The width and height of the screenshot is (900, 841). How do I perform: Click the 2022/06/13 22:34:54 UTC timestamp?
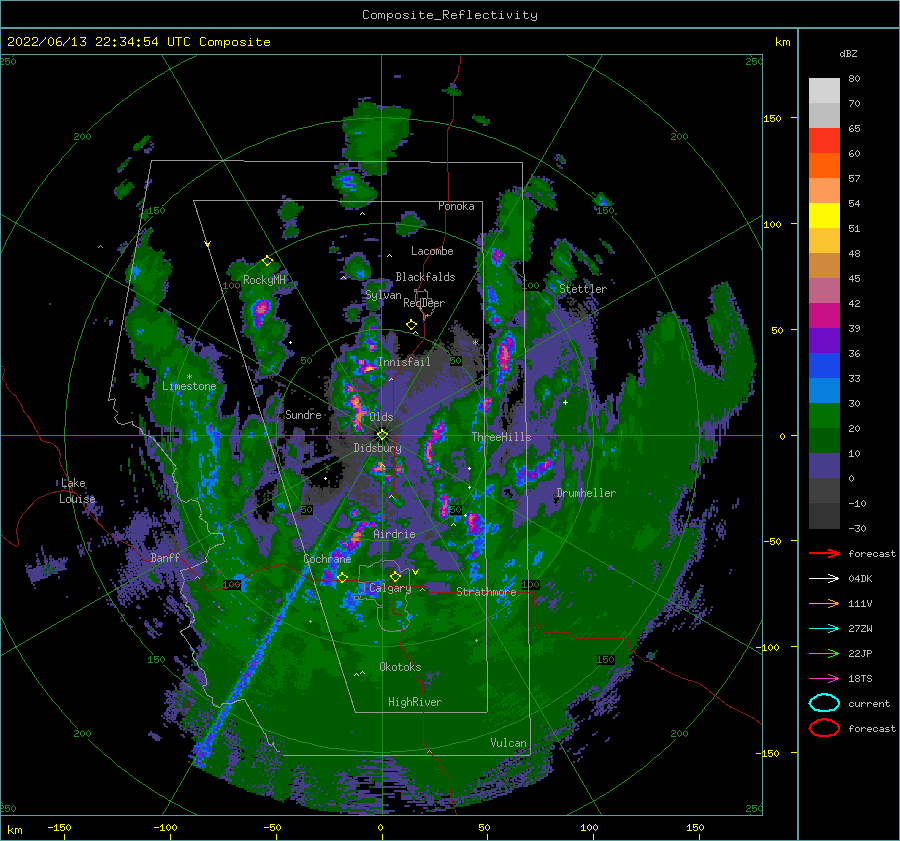point(139,42)
